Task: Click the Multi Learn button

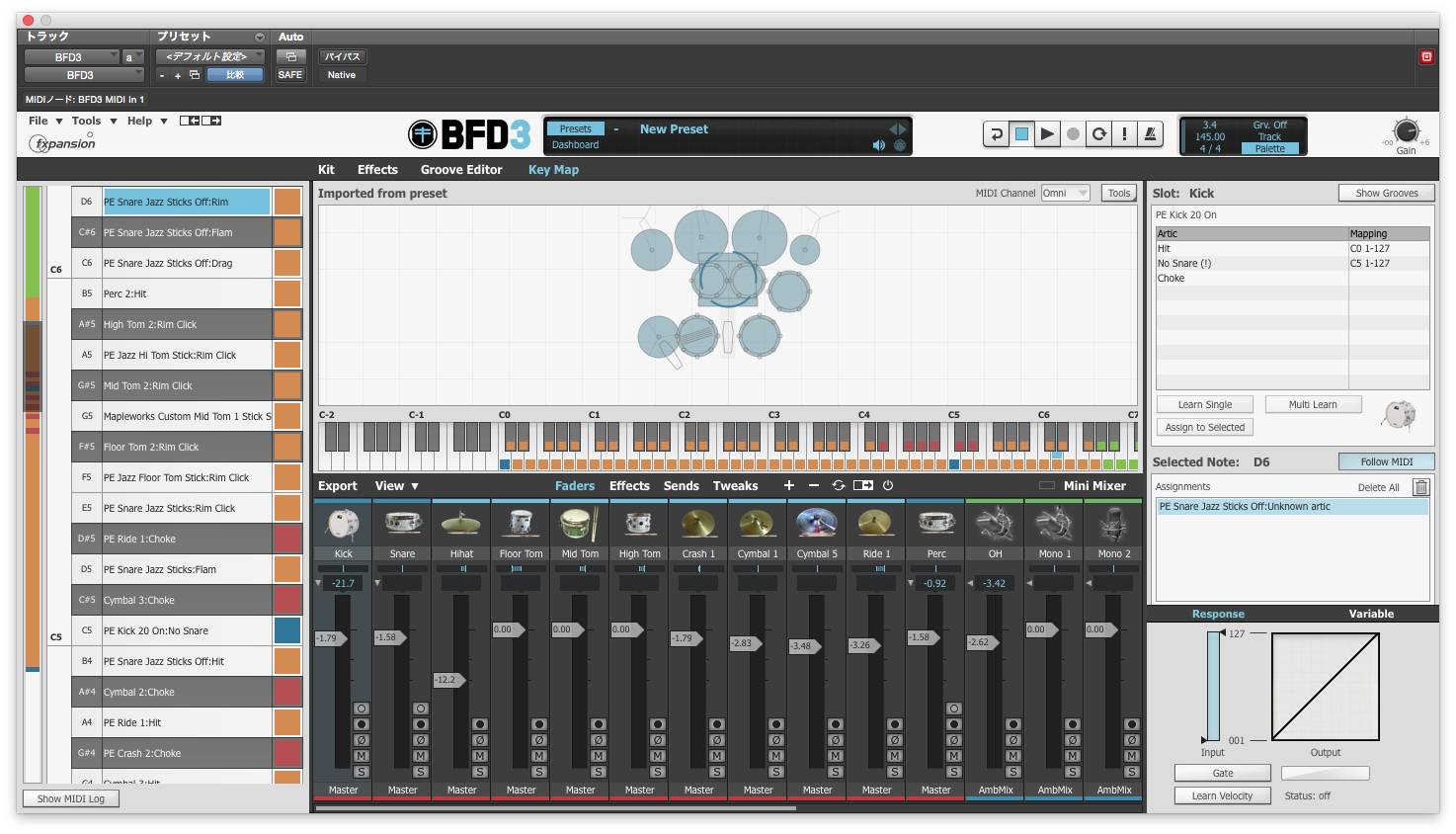Action: 1313,404
